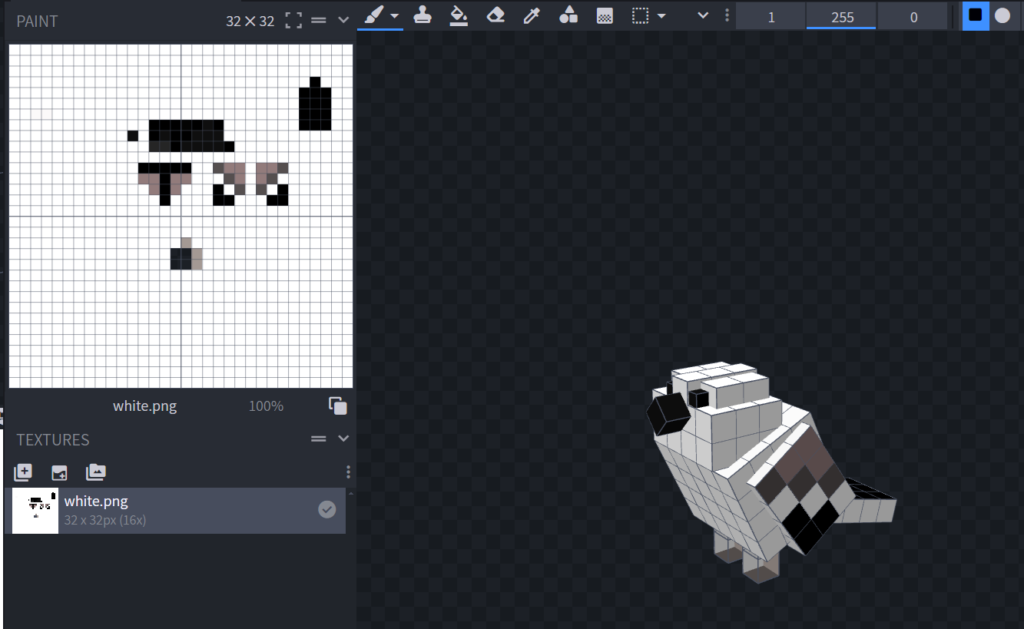Viewport: 1024px width, 629px height.
Task: Collapse the Paint panel chevron
Action: coord(343,20)
